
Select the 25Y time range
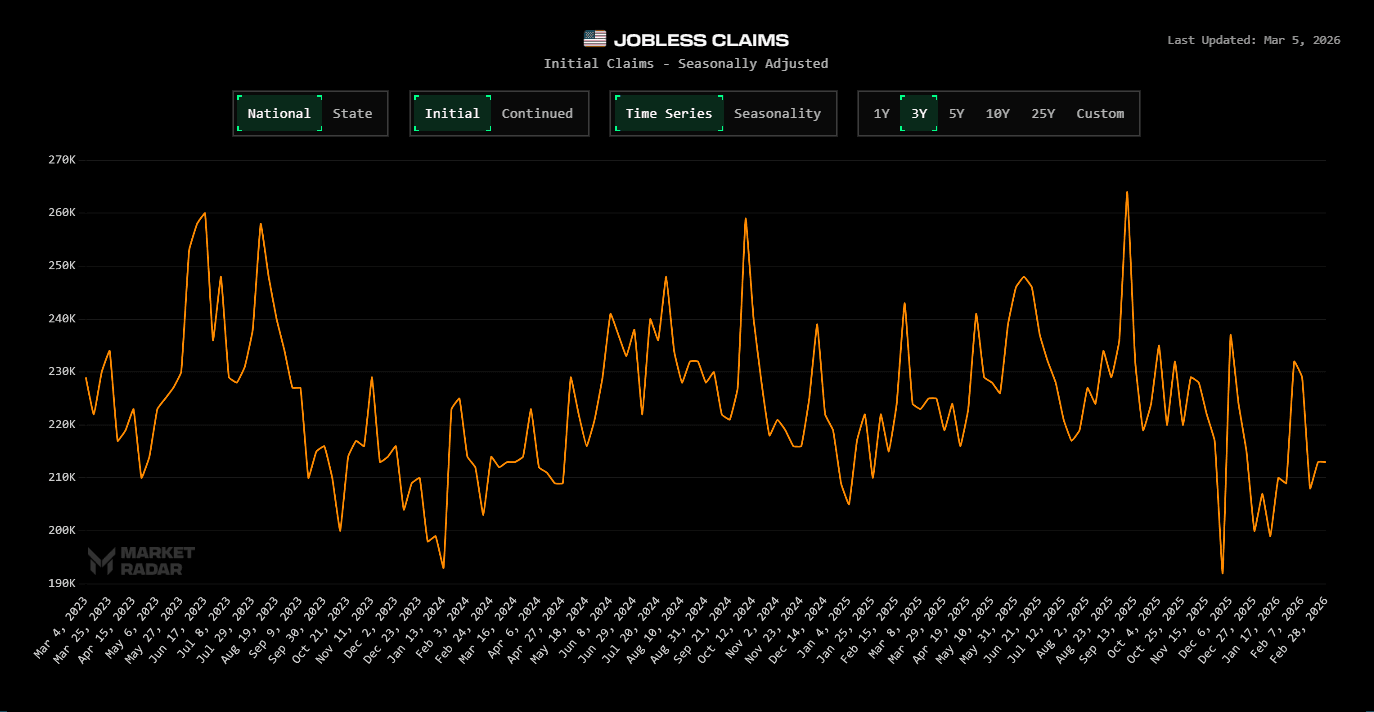[x=1043, y=113]
